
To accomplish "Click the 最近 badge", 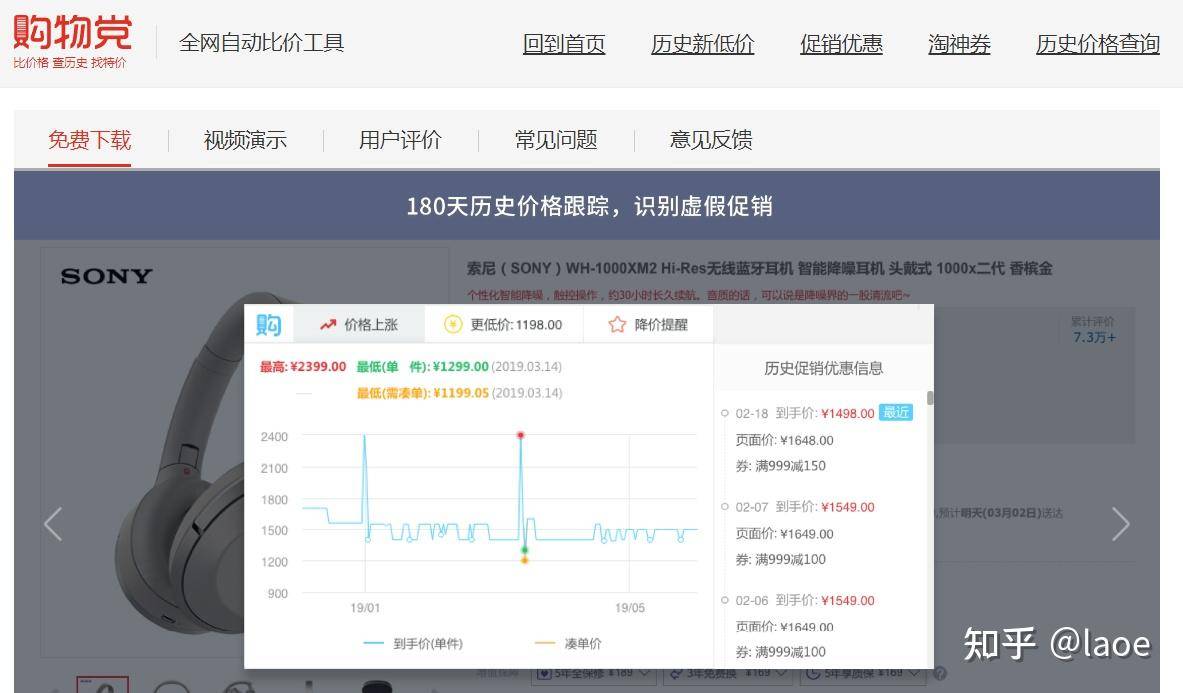I will pyautogui.click(x=896, y=412).
